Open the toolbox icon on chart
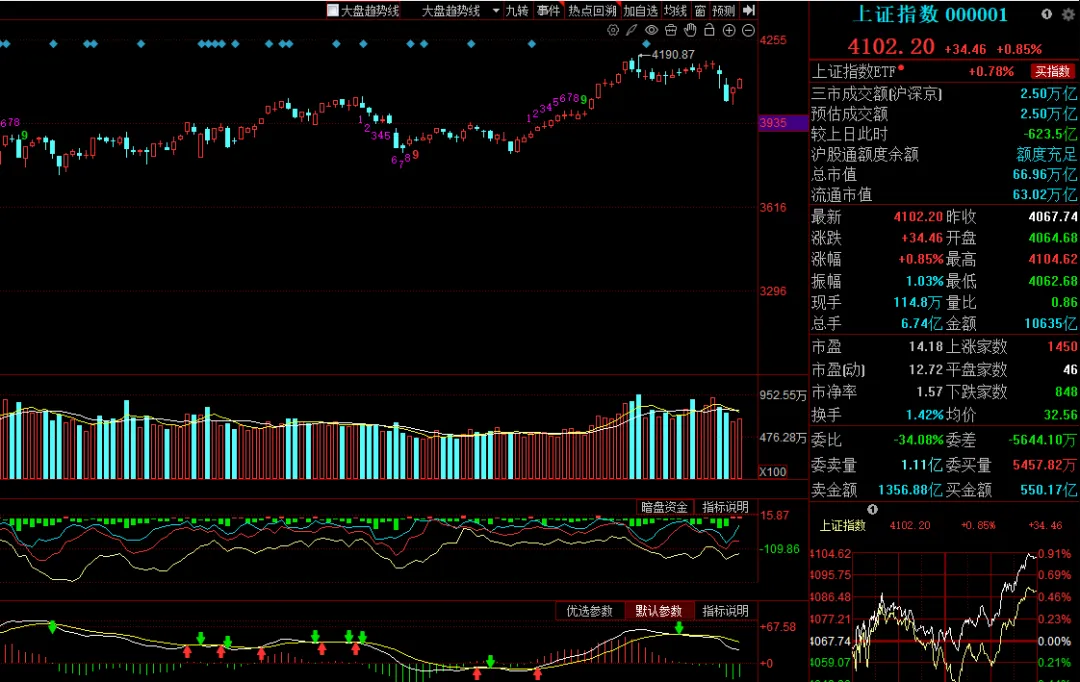This screenshot has width=1080, height=682. pyautogui.click(x=670, y=30)
